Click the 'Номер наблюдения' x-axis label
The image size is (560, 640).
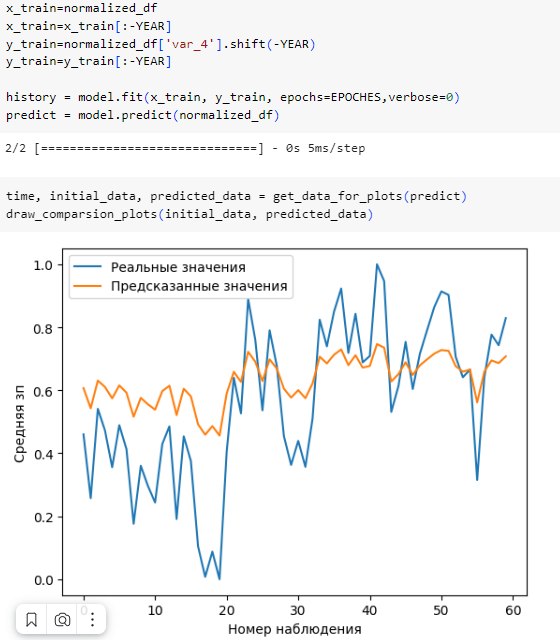point(295,629)
